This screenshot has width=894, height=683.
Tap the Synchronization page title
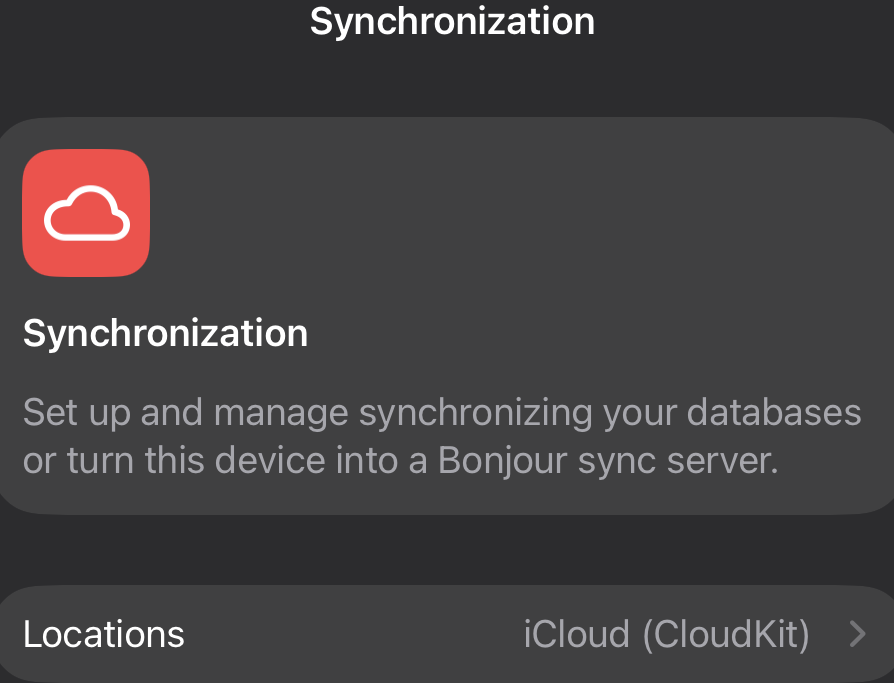pyautogui.click(x=452, y=21)
